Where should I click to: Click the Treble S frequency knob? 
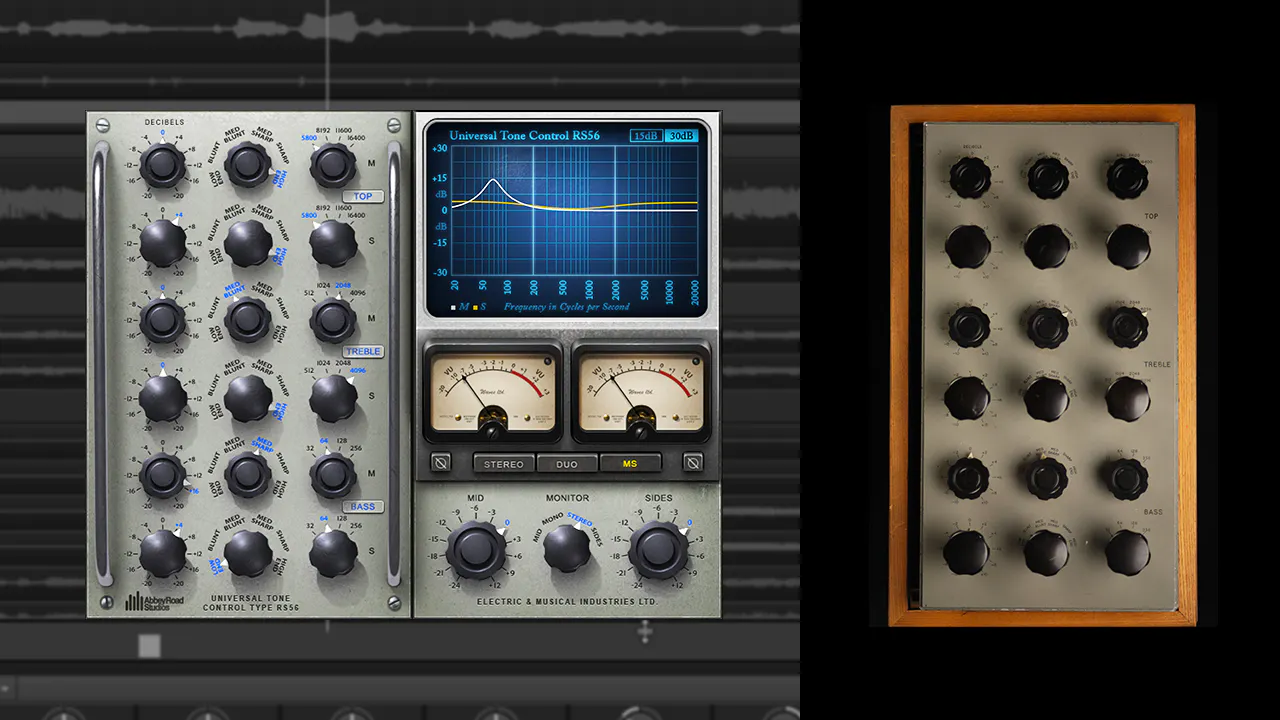pos(333,398)
